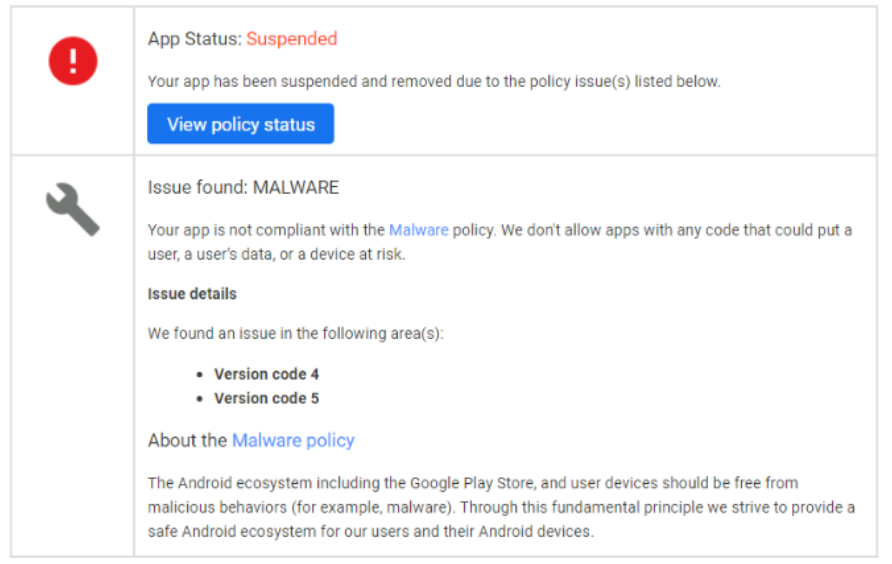Viewport: 892px width, 564px height.
Task: Open the Malware link in the compliance sentence
Action: click(418, 230)
